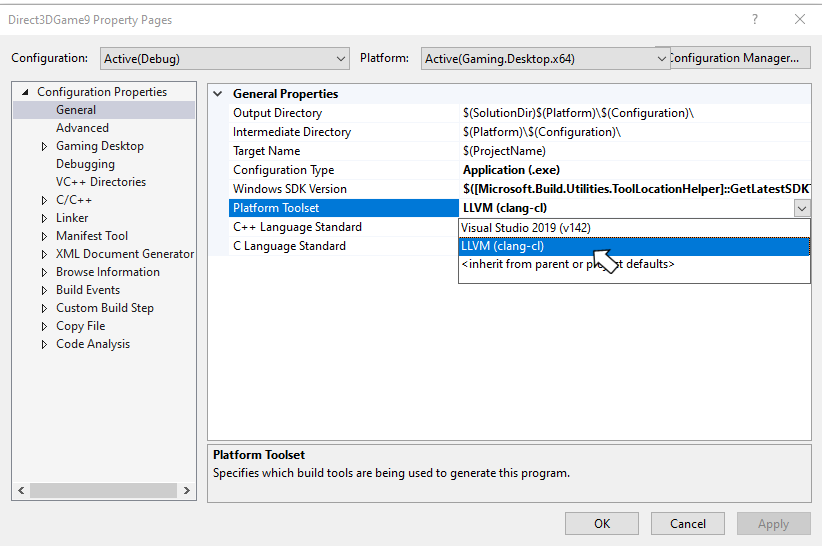Viewport: 826px width, 548px height.
Task: Select General in the properties tree
Action: (x=76, y=110)
